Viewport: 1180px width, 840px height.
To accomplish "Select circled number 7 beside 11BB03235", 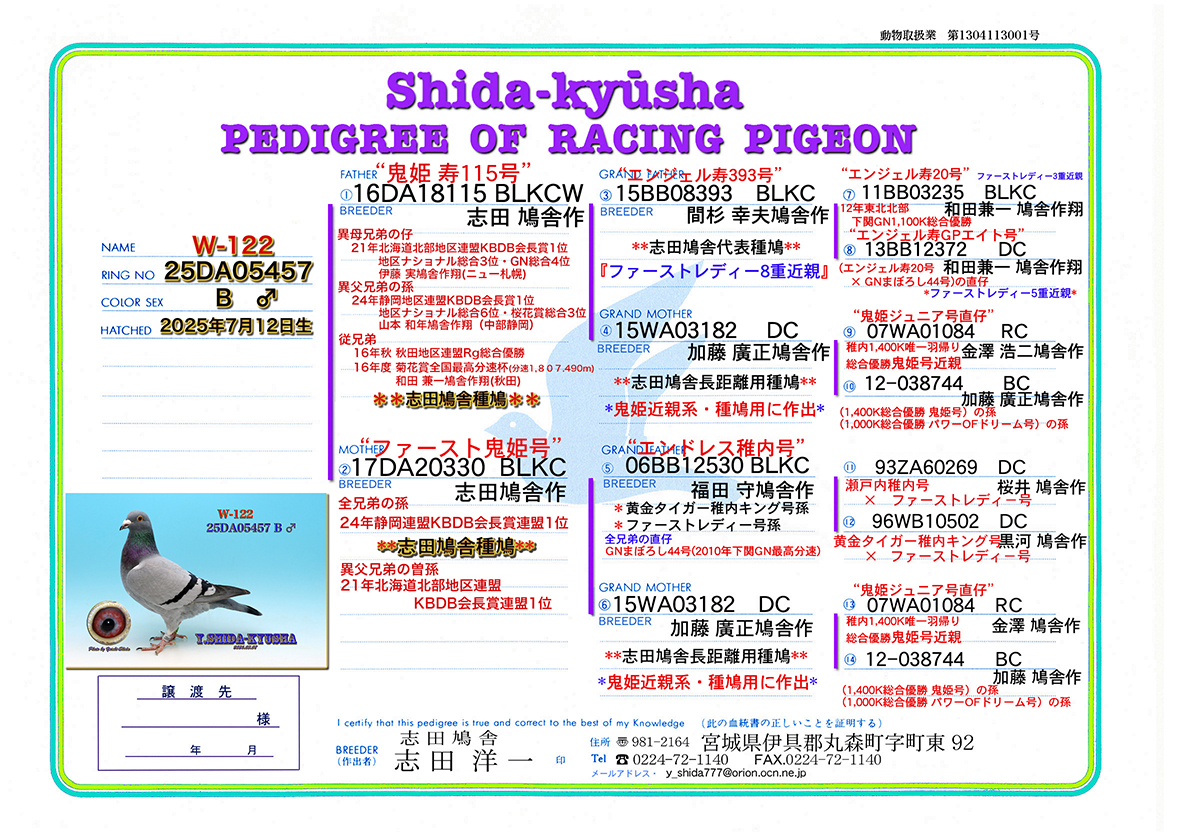I will point(848,194).
